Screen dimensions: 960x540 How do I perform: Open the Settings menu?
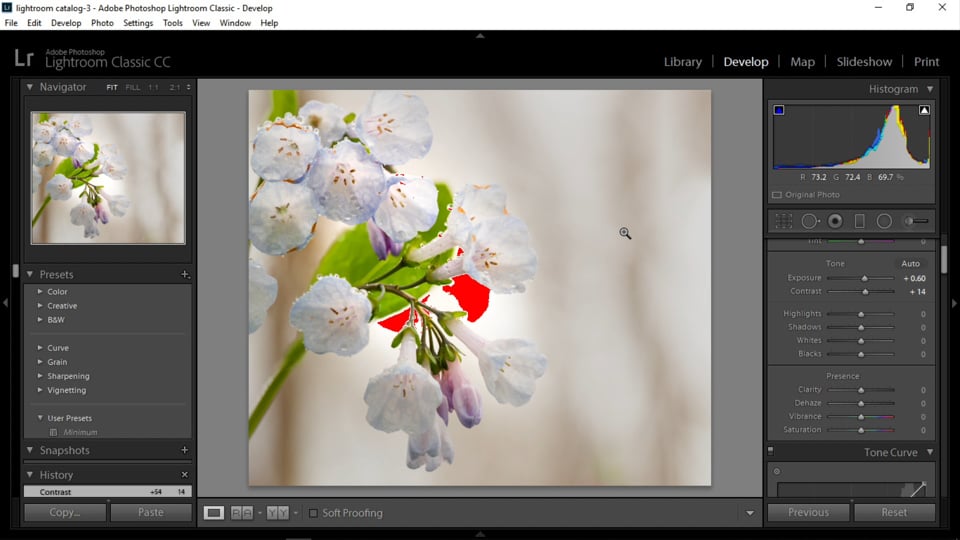click(138, 23)
